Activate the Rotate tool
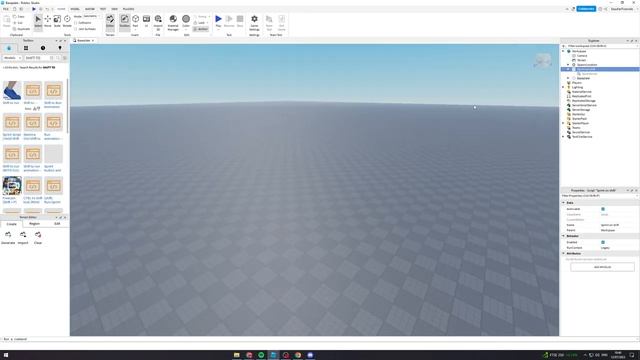 (67, 21)
